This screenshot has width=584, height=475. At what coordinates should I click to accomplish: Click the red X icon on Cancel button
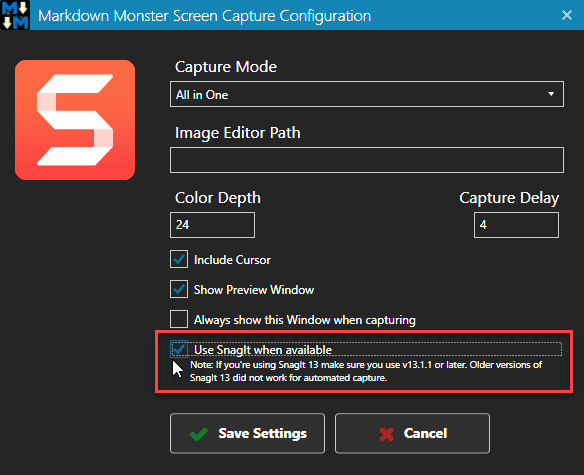point(386,434)
